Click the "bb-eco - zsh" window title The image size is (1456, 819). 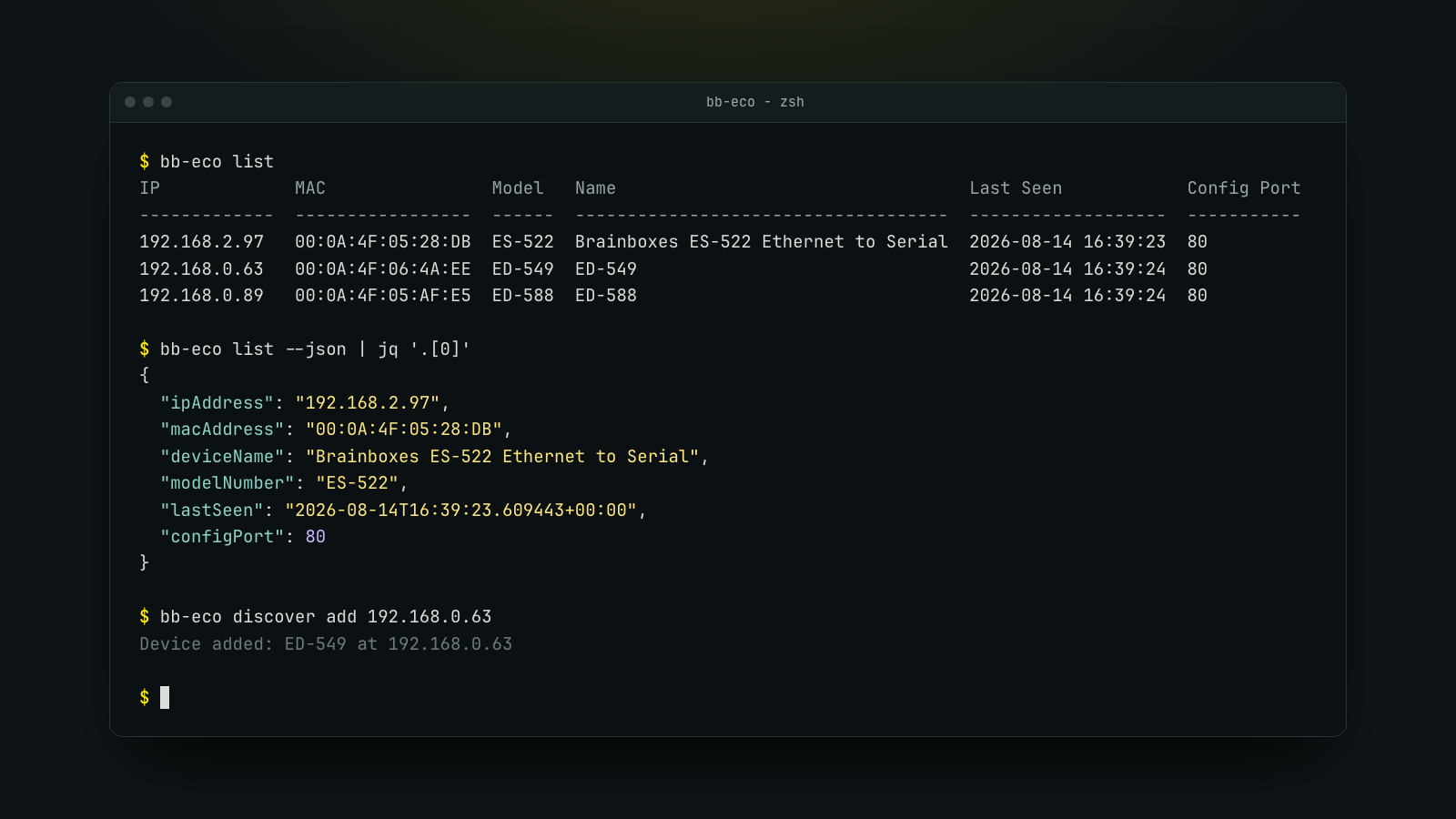click(x=755, y=102)
